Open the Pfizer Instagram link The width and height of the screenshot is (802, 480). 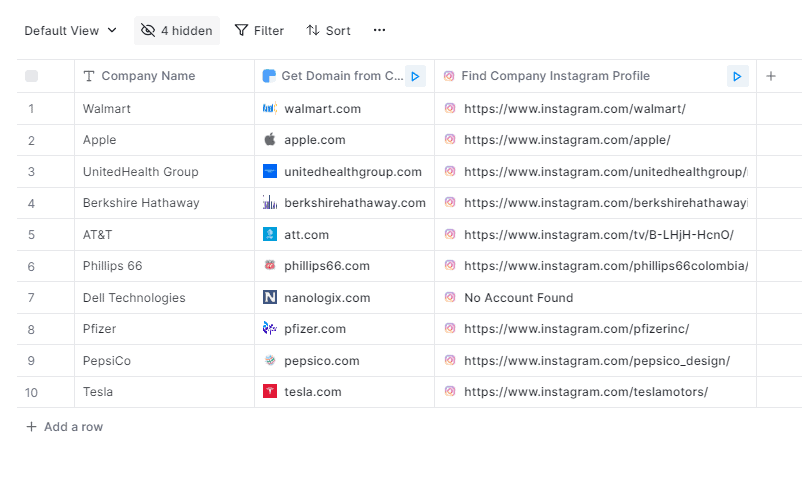(576, 329)
